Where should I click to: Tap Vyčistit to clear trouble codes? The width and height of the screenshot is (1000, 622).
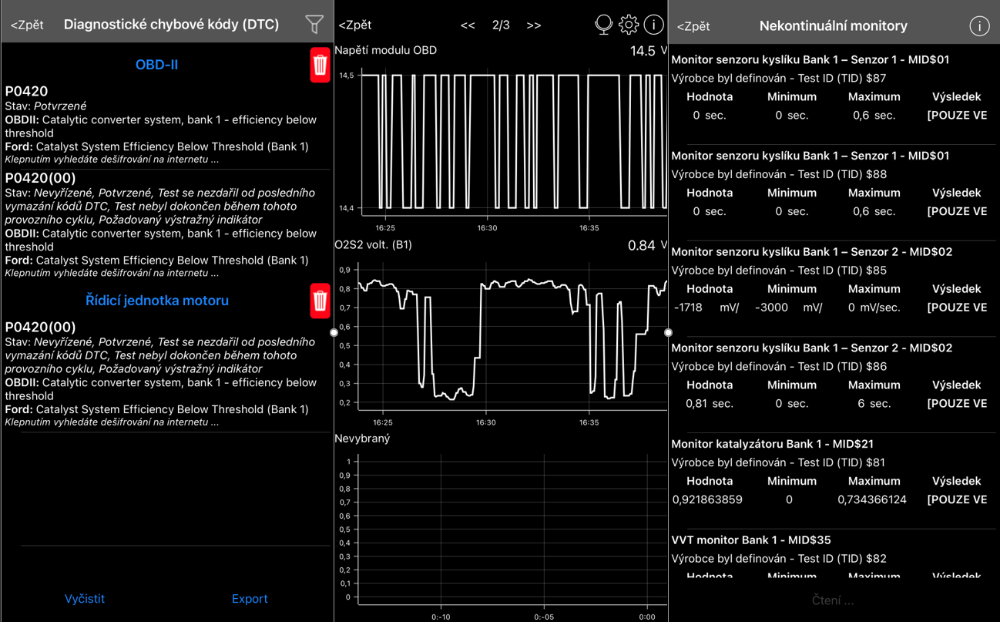pyautogui.click(x=84, y=599)
